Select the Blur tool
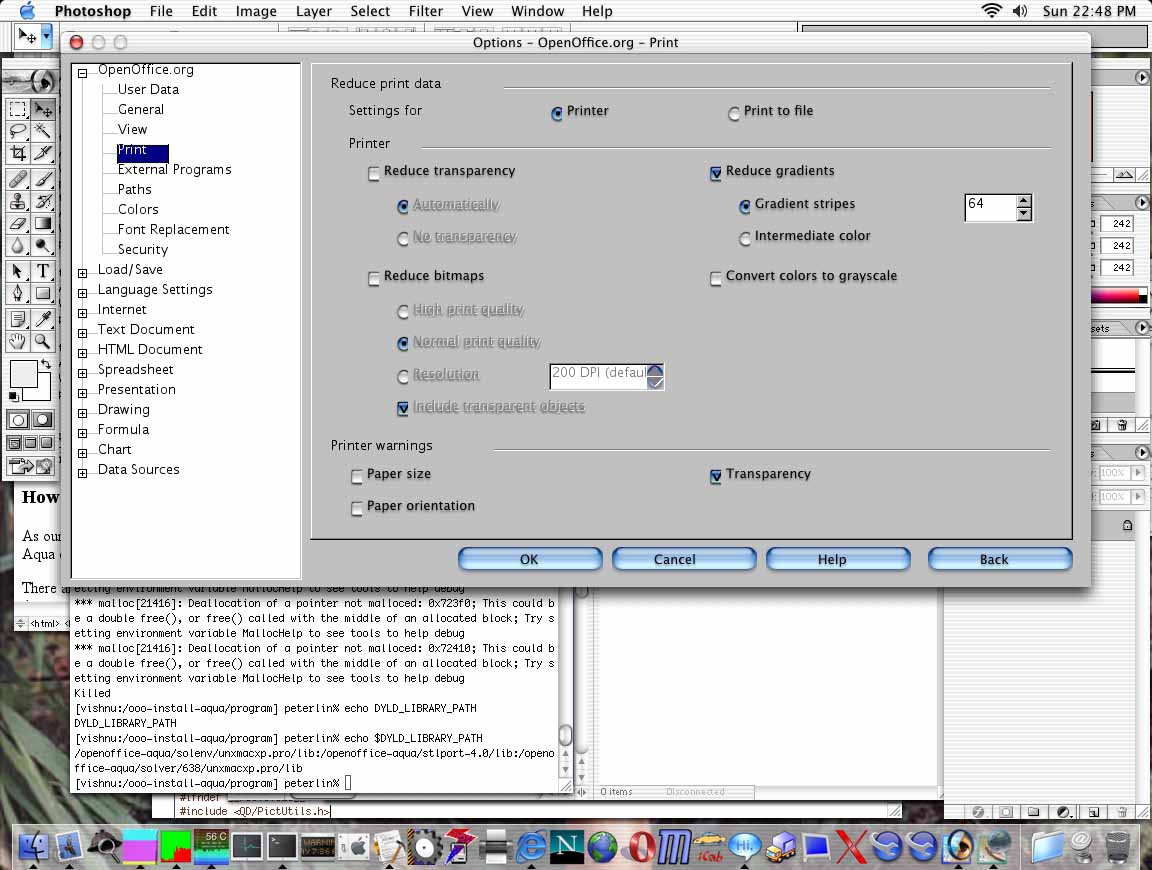Viewport: 1152px width, 870px height. (x=18, y=245)
